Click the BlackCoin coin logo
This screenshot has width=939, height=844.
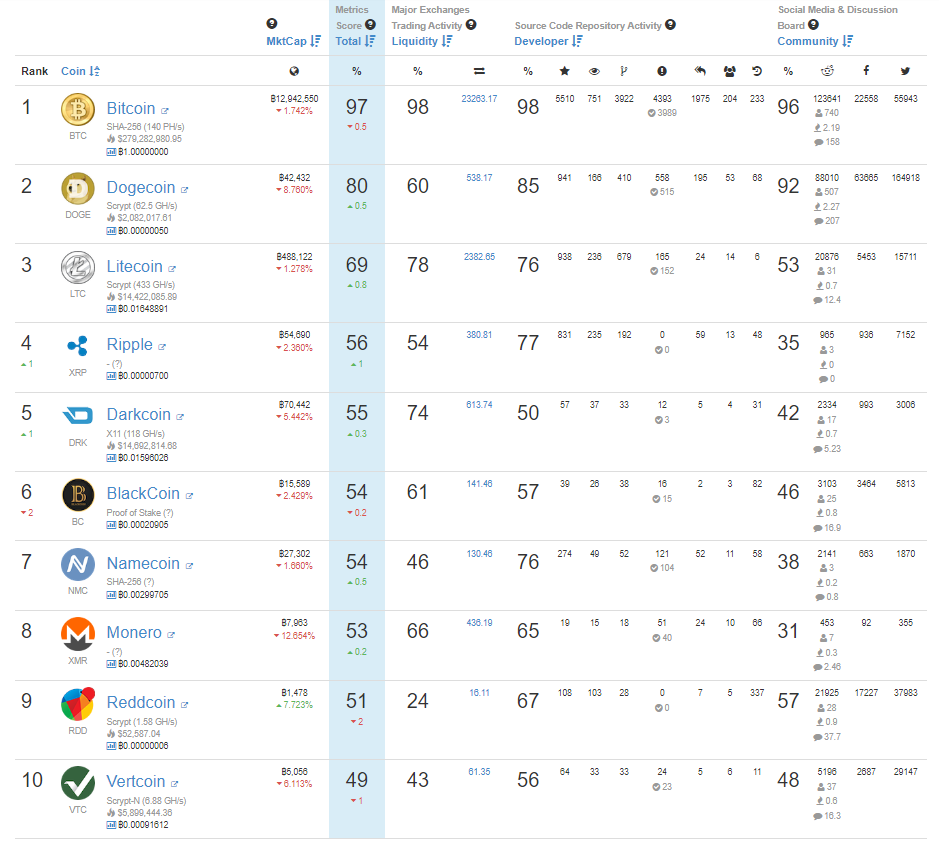point(78,495)
